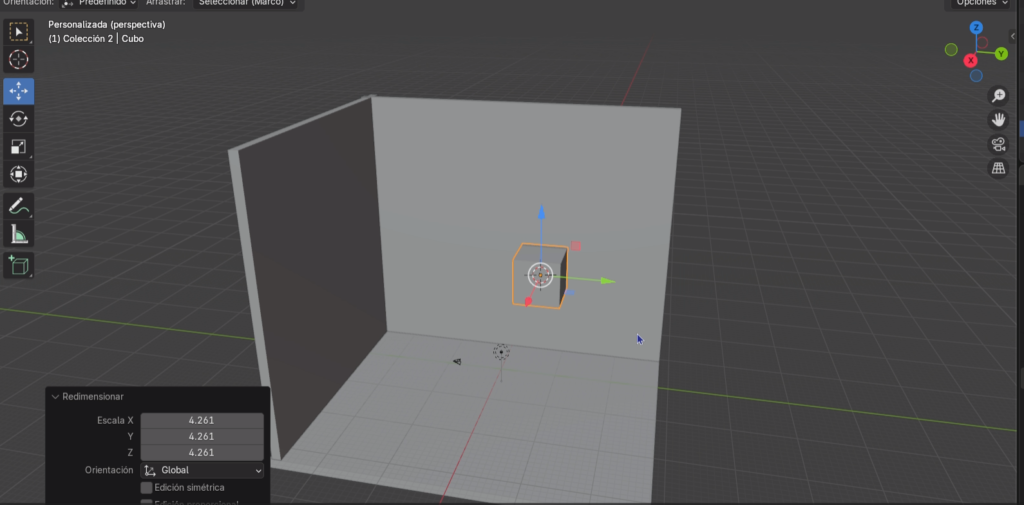The width and height of the screenshot is (1024, 505).
Task: Select the Annotate tool
Action: (x=18, y=206)
